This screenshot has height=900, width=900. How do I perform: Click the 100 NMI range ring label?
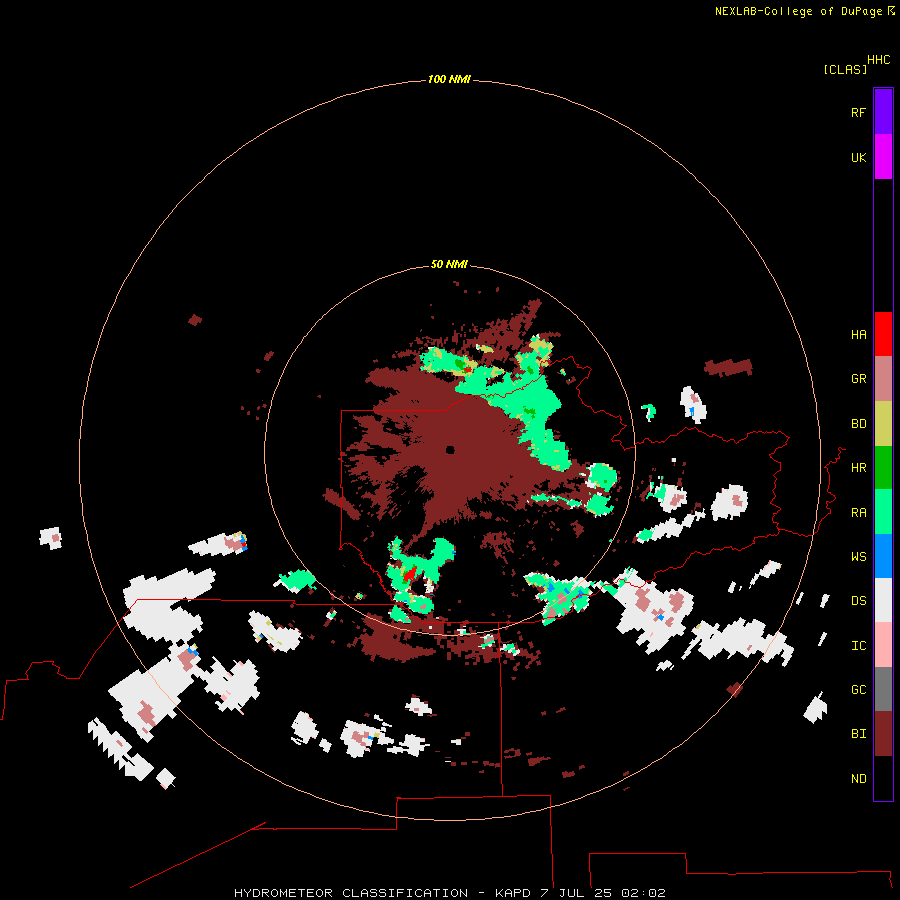[x=449, y=79]
